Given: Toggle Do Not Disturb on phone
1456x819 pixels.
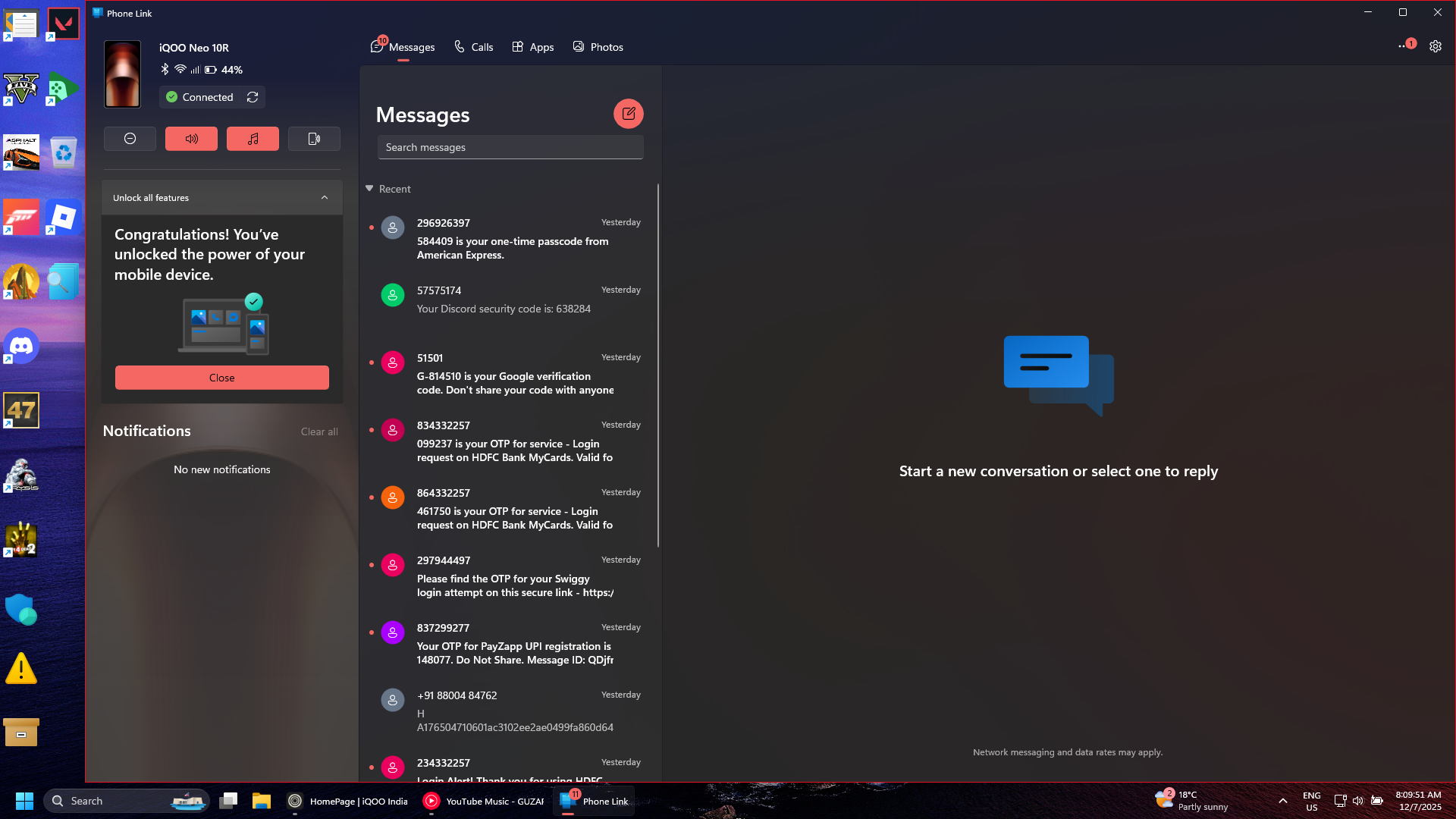Looking at the screenshot, I should [x=130, y=139].
